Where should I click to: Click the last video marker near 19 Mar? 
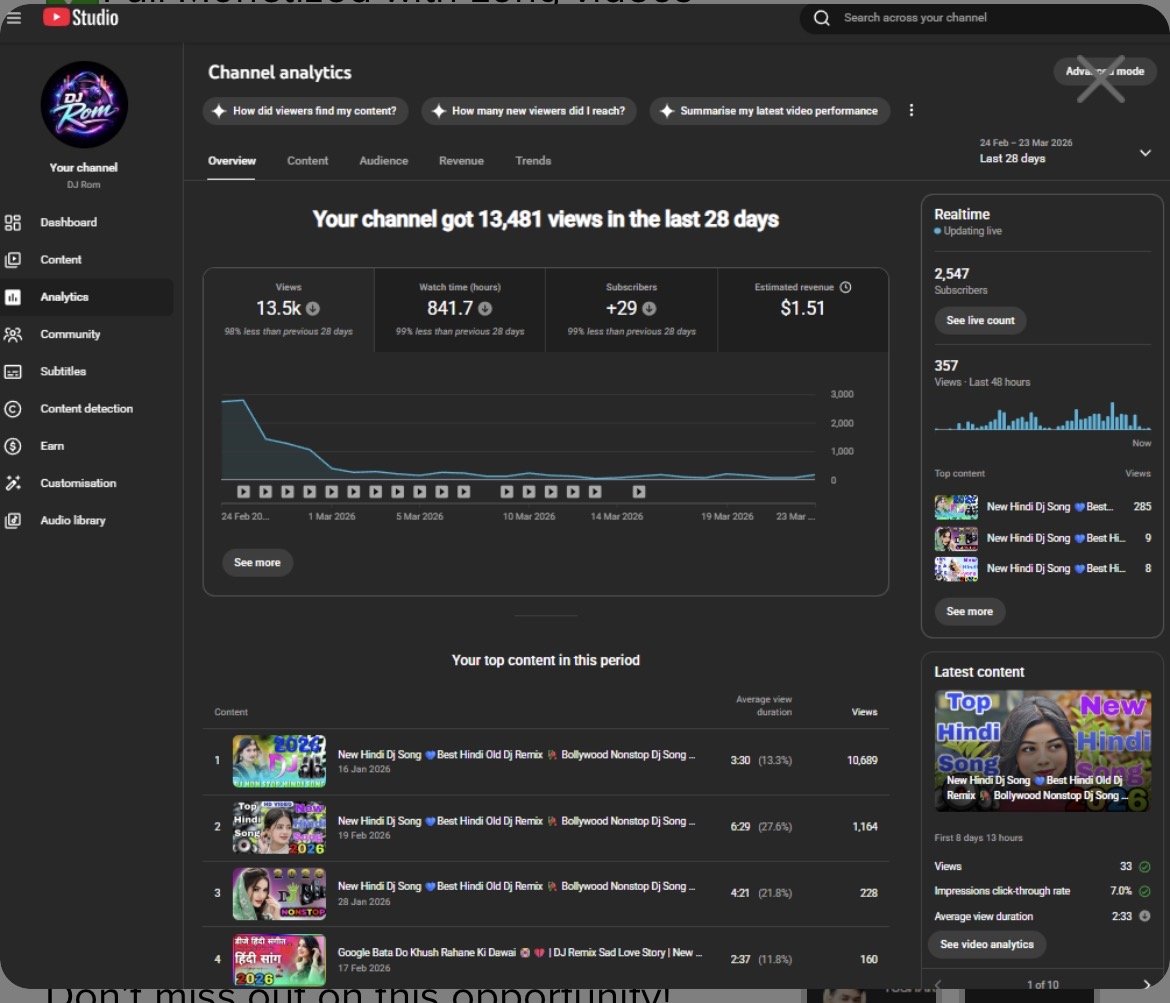point(639,492)
